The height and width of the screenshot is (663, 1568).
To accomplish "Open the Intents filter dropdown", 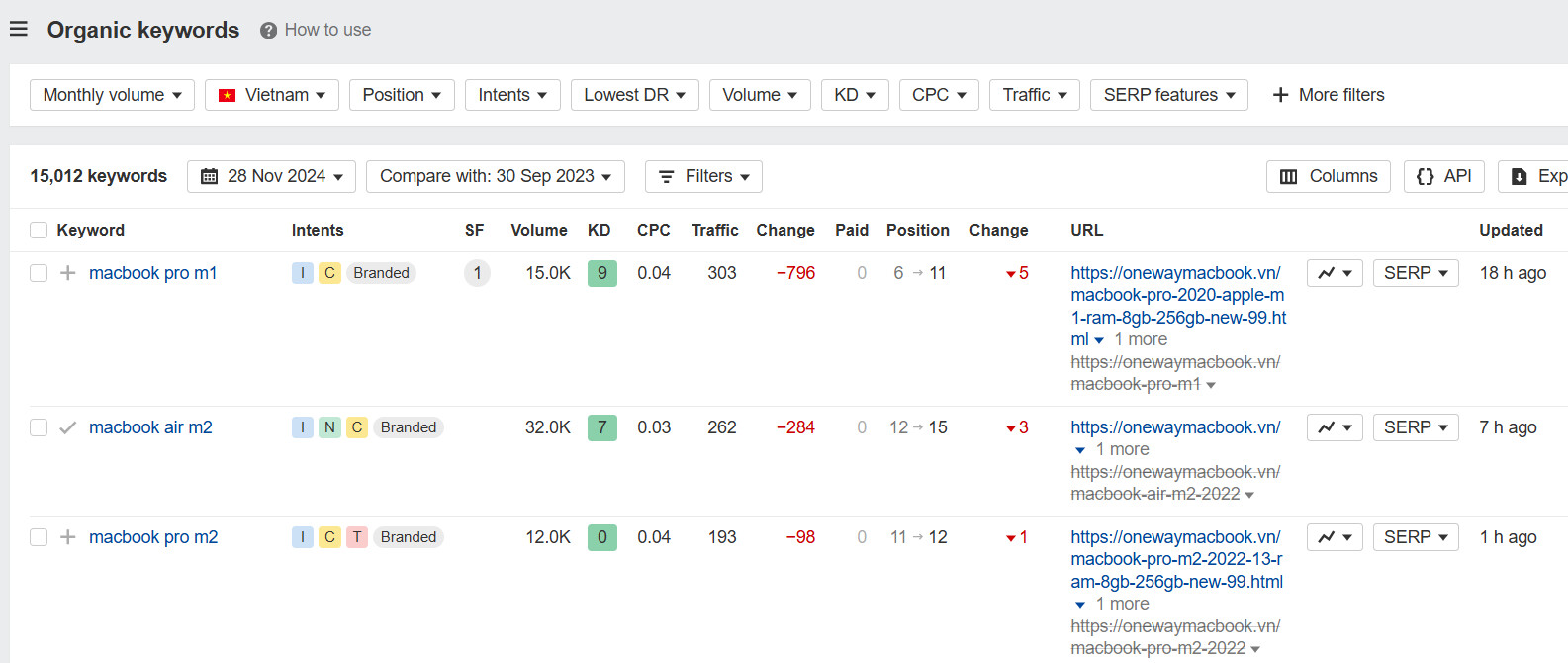I will coord(512,95).
